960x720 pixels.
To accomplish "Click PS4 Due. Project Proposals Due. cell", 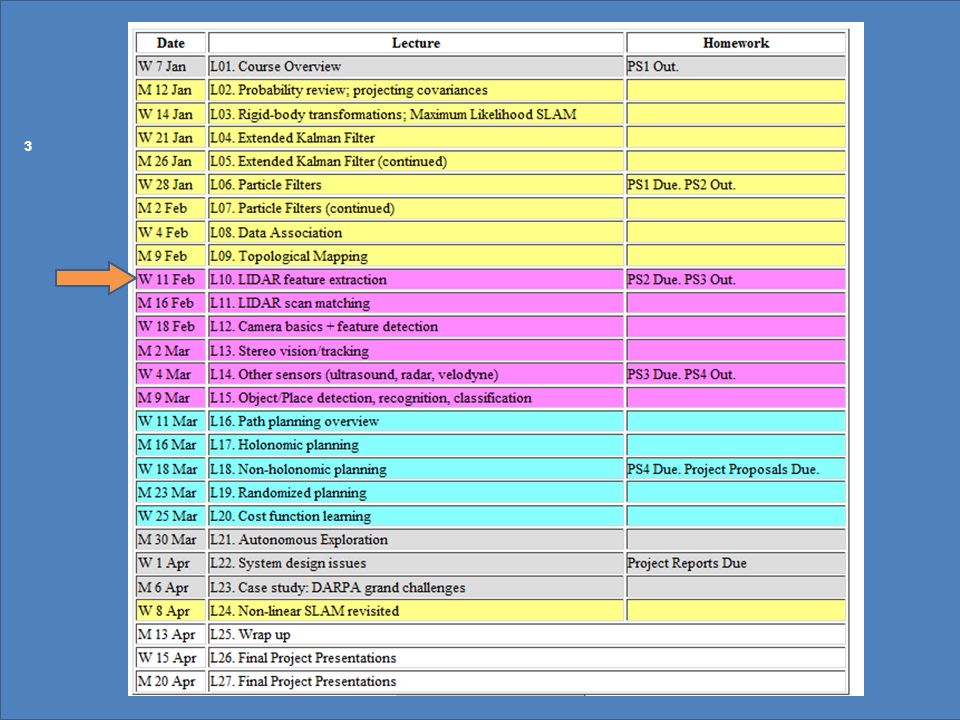I will 736,469.
